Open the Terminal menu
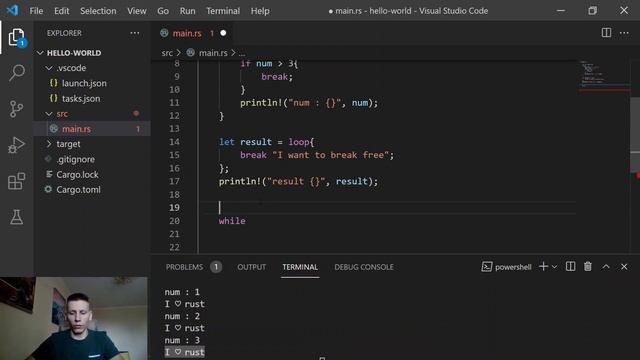Screen dimensions: 640x360 (x=223, y=11)
